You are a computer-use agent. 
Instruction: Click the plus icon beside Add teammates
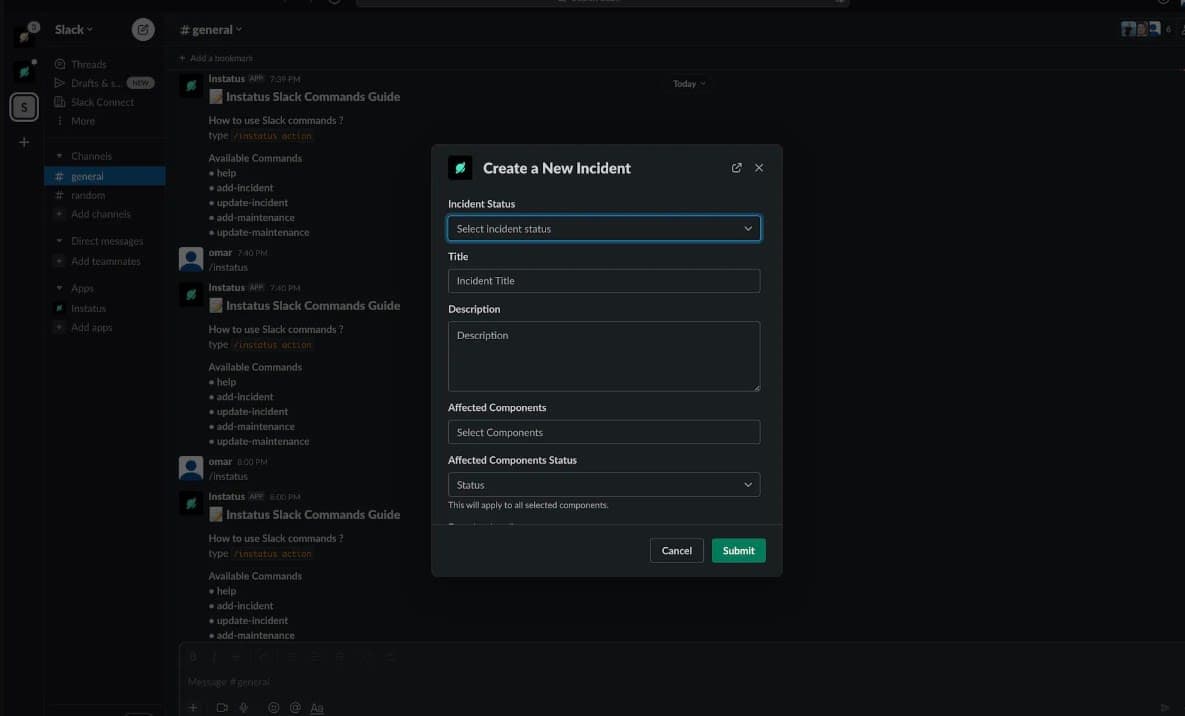[59, 261]
